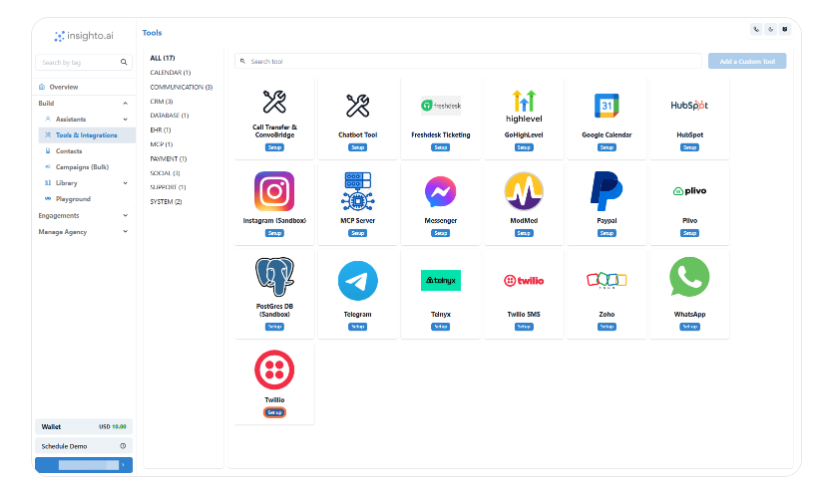Filter tools by DATABASE (1)
820x490 pixels.
[169, 116]
